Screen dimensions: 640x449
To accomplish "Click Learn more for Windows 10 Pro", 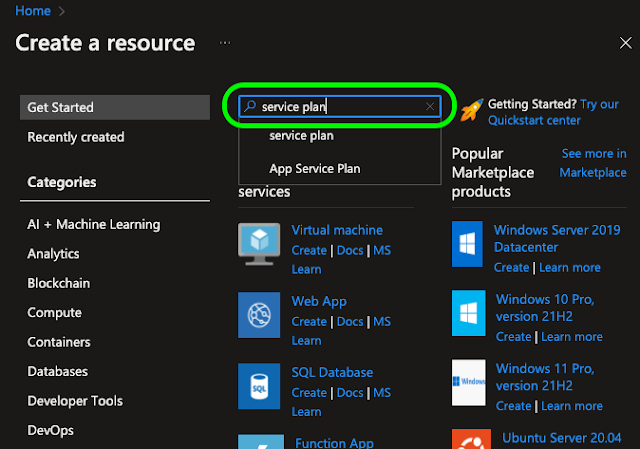I will 572,337.
